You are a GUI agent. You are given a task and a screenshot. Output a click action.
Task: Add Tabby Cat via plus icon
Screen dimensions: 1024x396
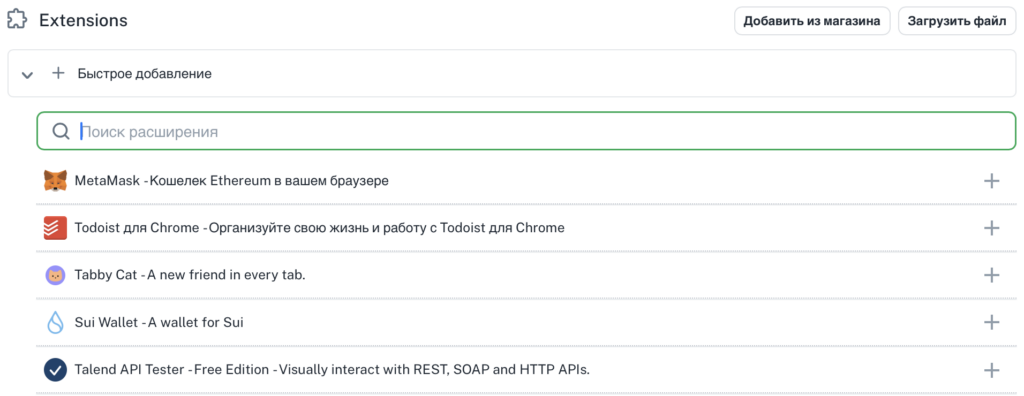991,275
